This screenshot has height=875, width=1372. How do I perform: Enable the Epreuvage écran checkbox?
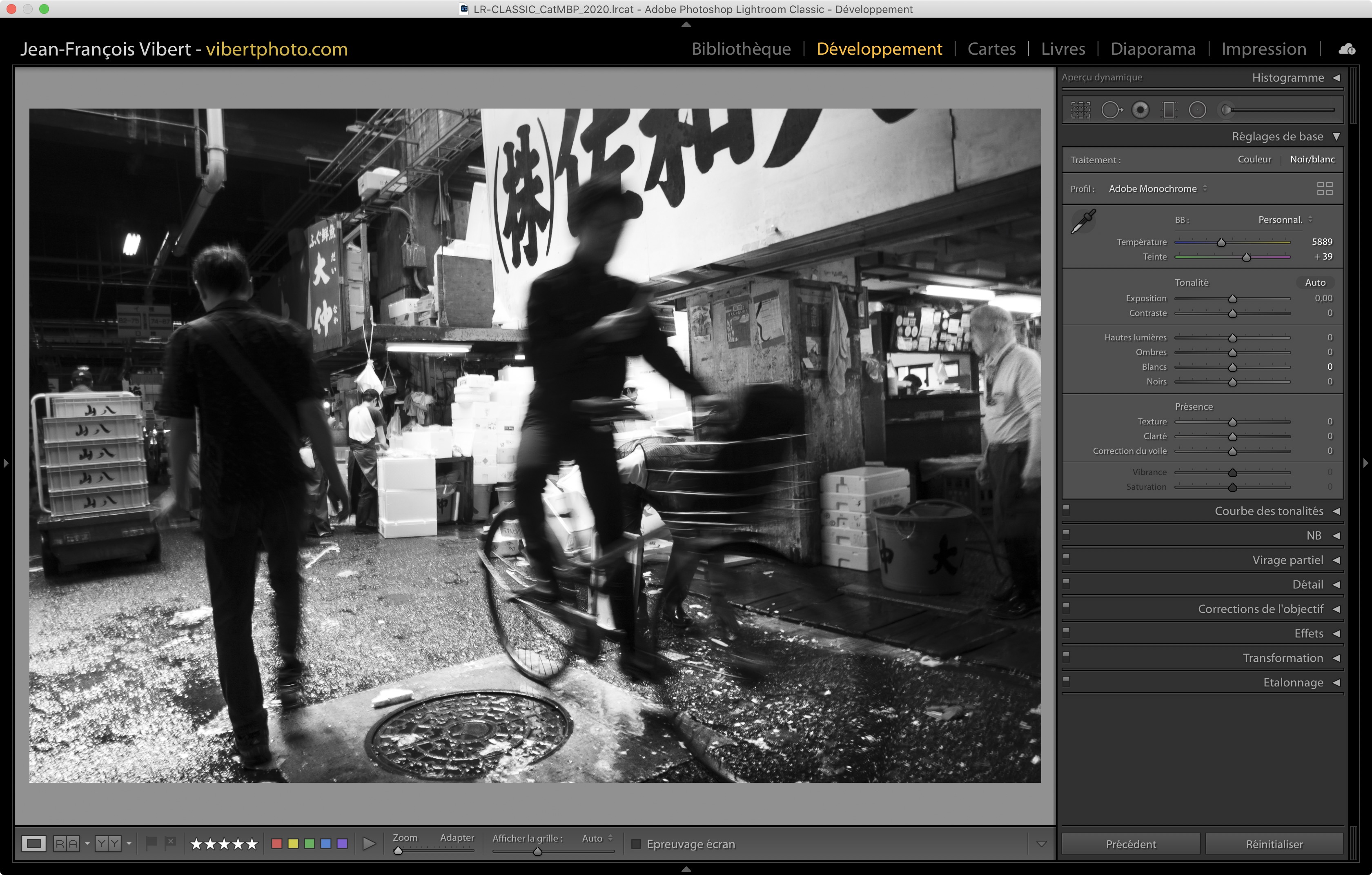point(637,844)
